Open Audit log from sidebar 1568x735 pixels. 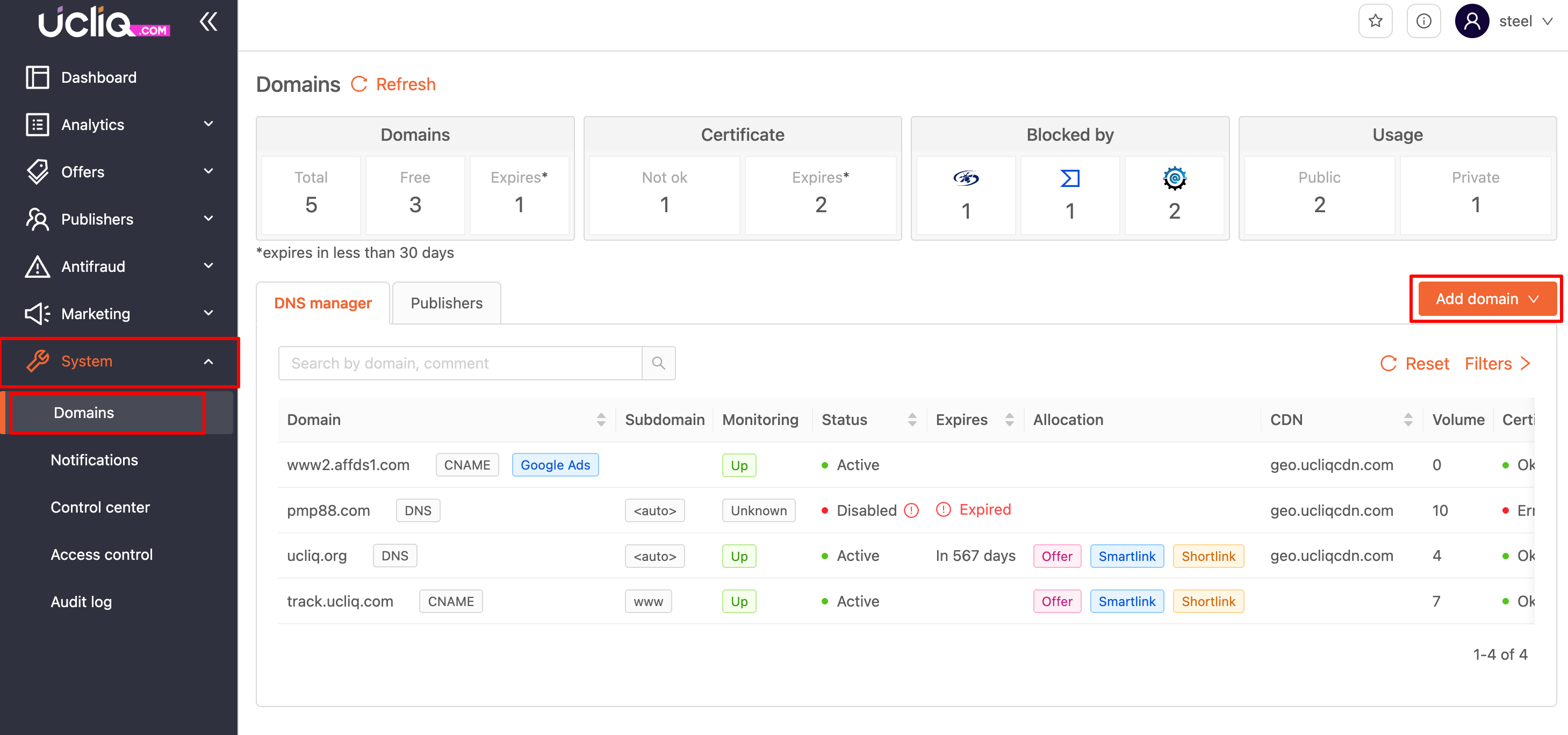[81, 602]
